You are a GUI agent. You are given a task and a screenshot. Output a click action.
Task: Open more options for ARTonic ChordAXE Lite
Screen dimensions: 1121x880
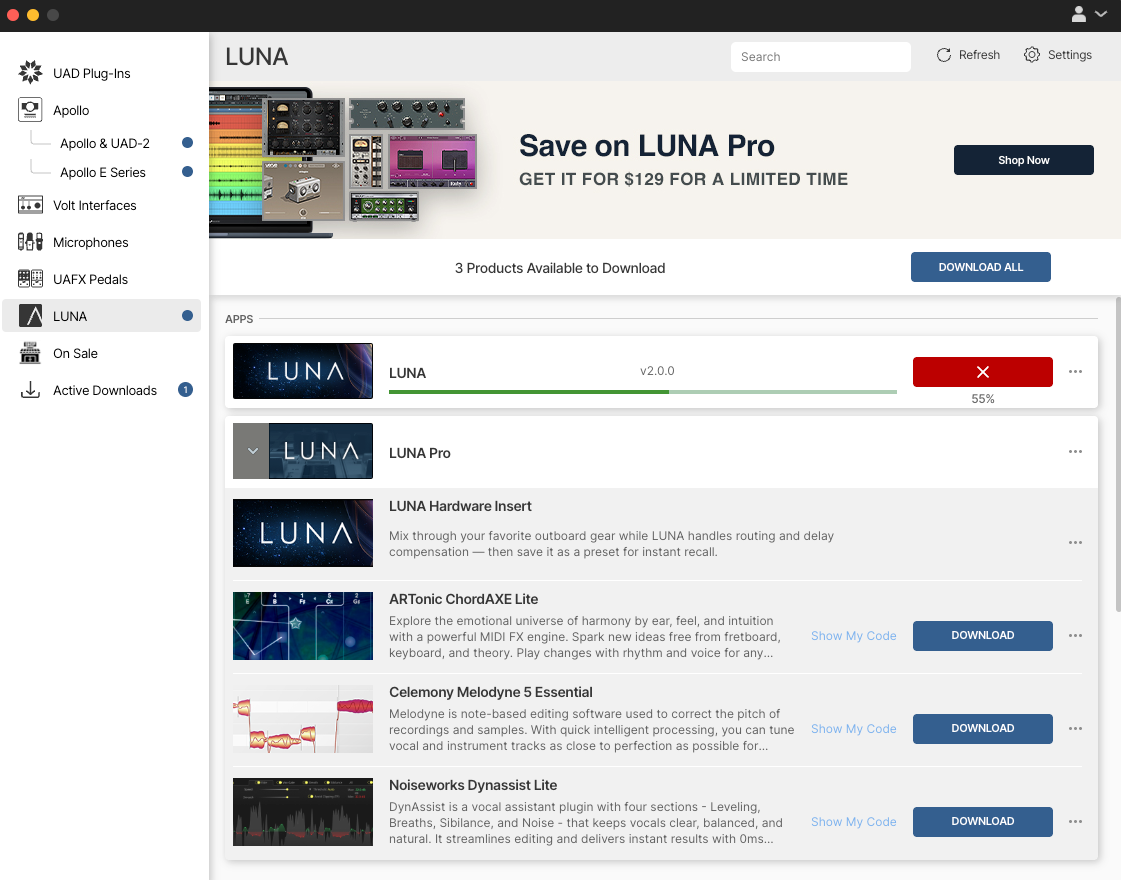coord(1075,636)
